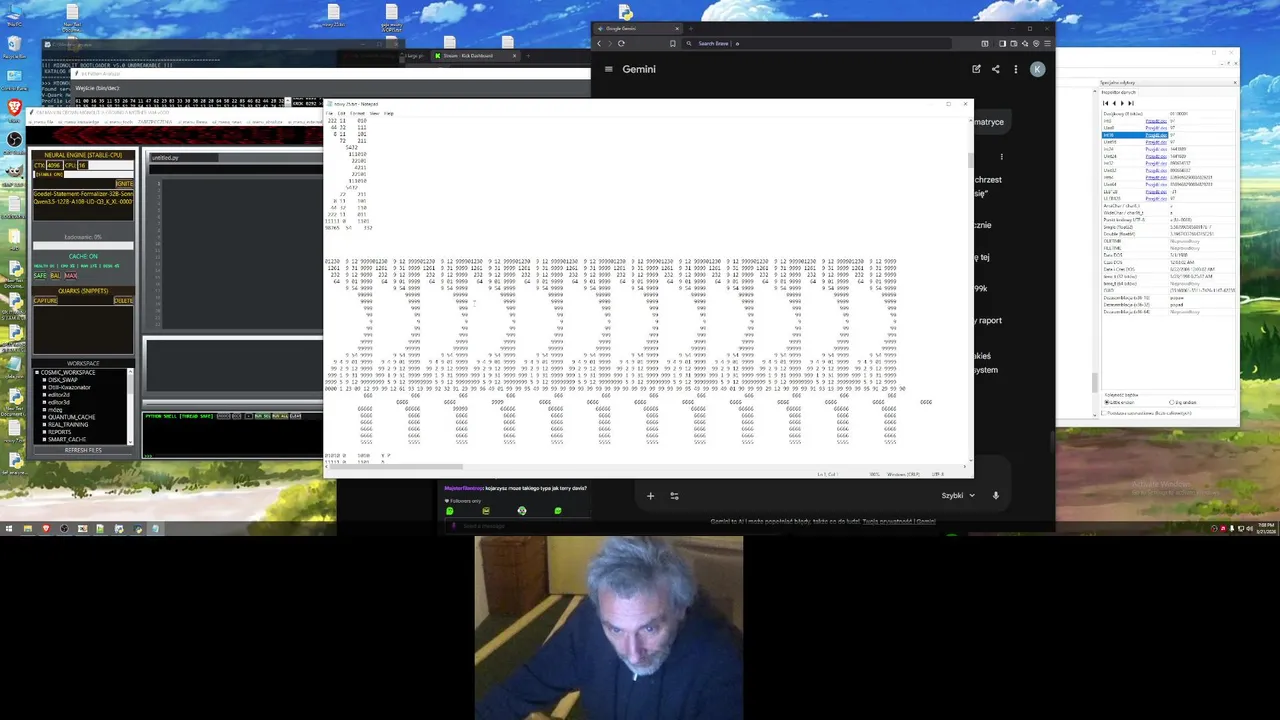Click Ładowanie progress bar in neural engine
This screenshot has height=720, width=1280.
pyautogui.click(x=83, y=246)
